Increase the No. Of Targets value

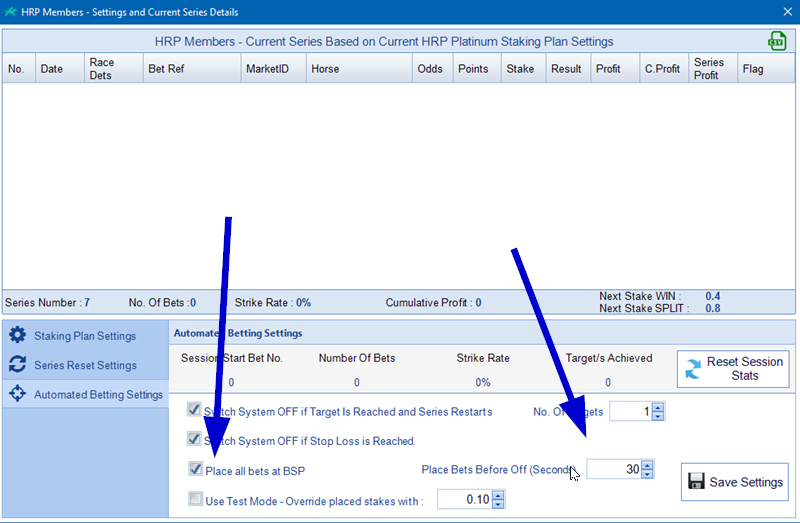tap(658, 407)
